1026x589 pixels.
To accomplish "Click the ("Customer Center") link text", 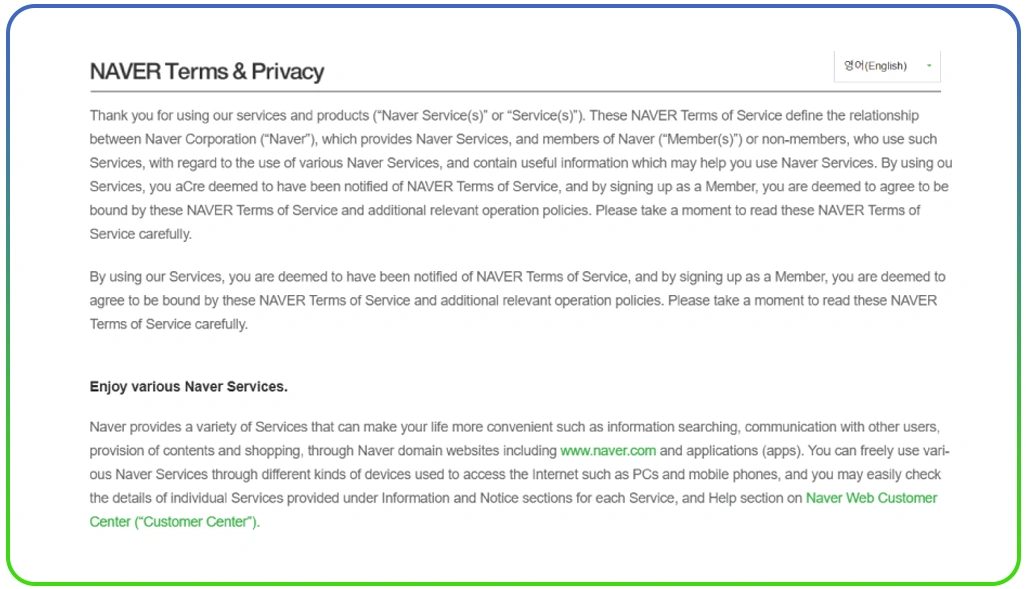I will [174, 521].
